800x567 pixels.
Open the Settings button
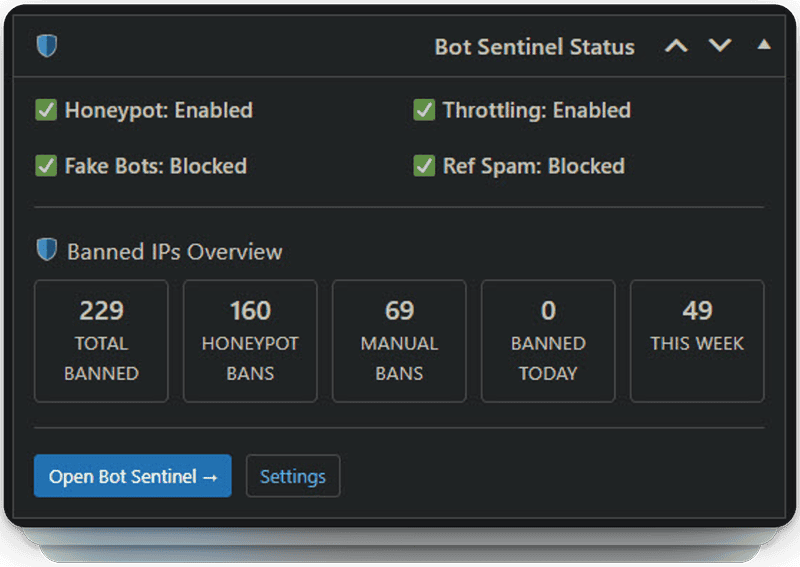(293, 476)
